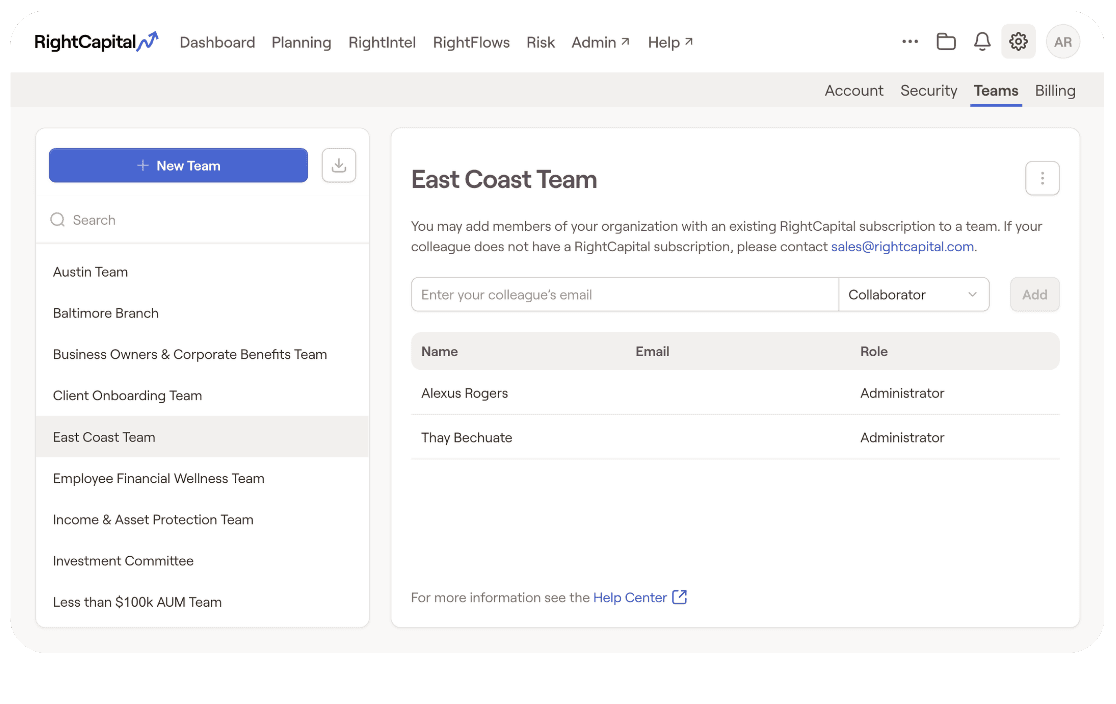Select Austin Team in the list

pyautogui.click(x=202, y=272)
